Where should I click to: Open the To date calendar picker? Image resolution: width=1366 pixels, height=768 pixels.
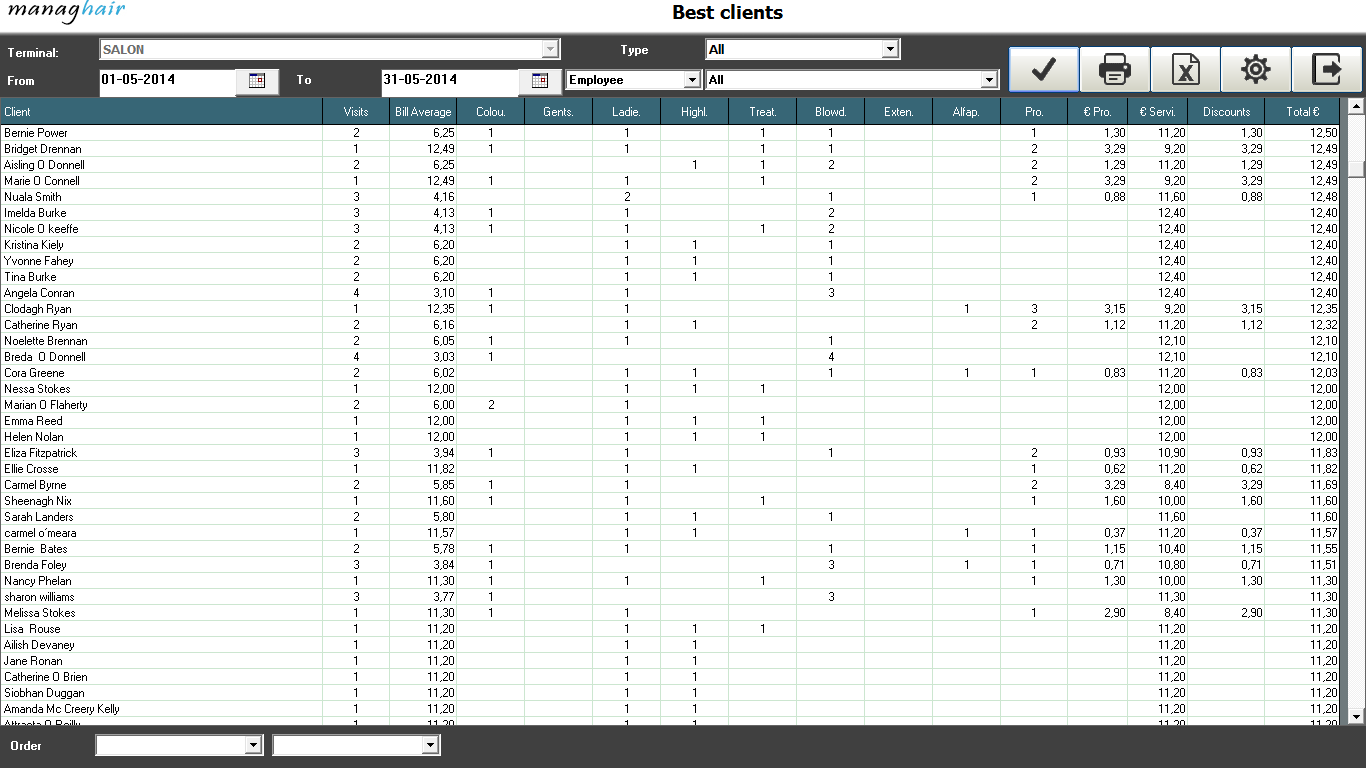point(540,81)
